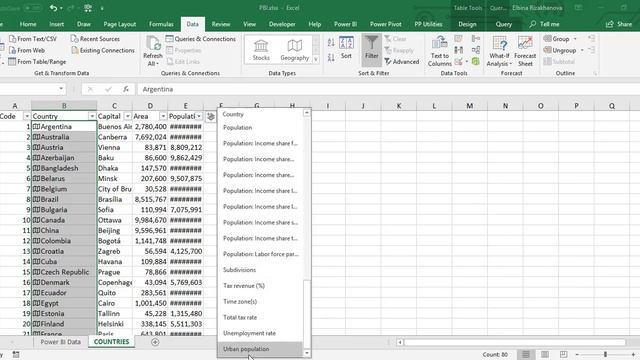Click the Sort Z to A icon
The image size is (640, 360).
click(331, 57)
